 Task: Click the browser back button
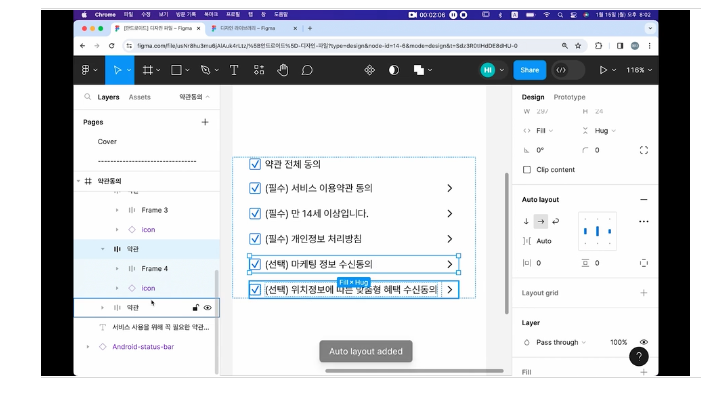coord(82,46)
